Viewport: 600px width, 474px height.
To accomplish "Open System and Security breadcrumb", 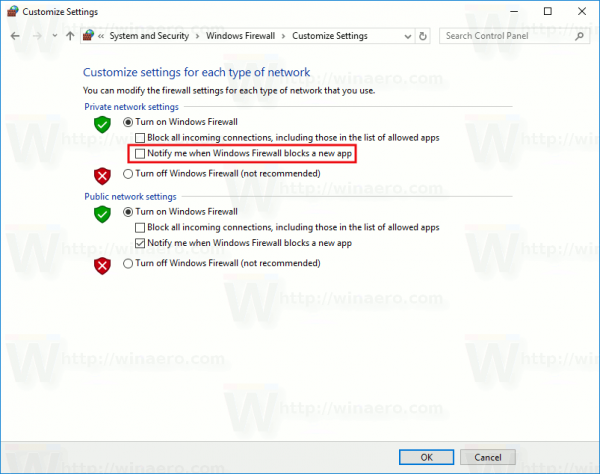I will click(x=149, y=36).
